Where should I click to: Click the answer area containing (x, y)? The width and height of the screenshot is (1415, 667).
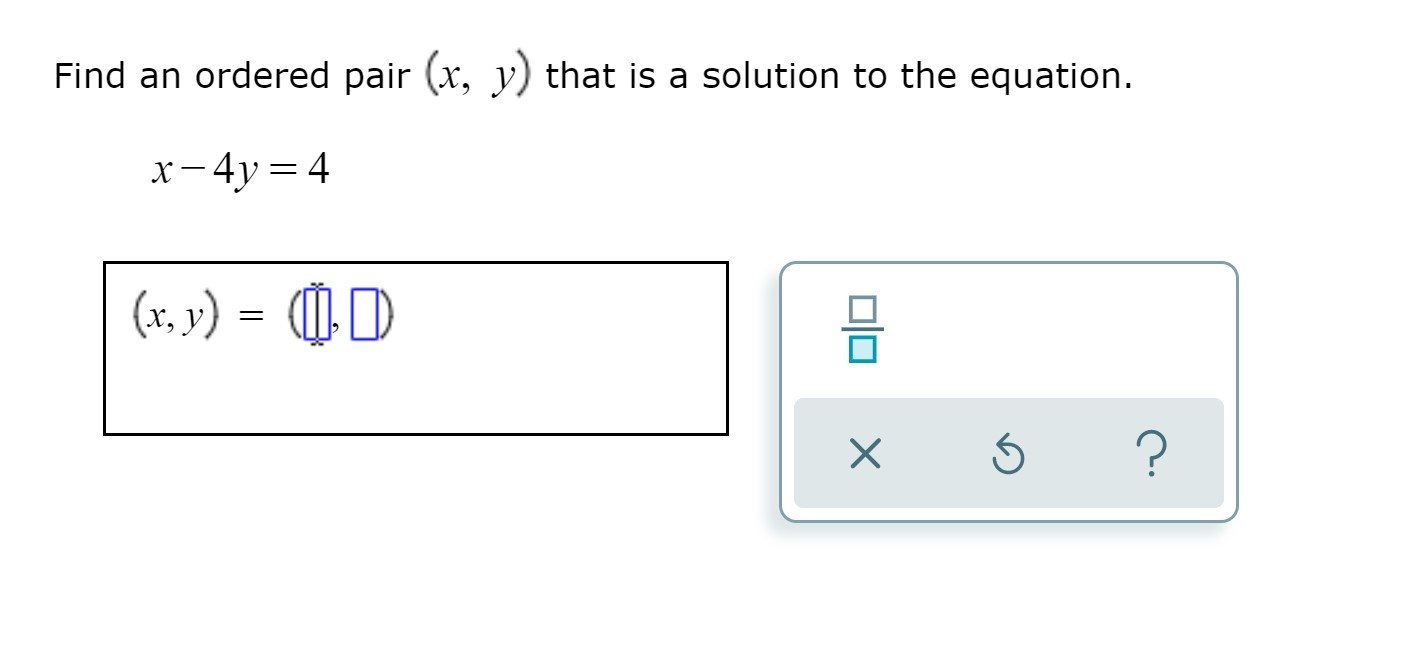click(415, 348)
